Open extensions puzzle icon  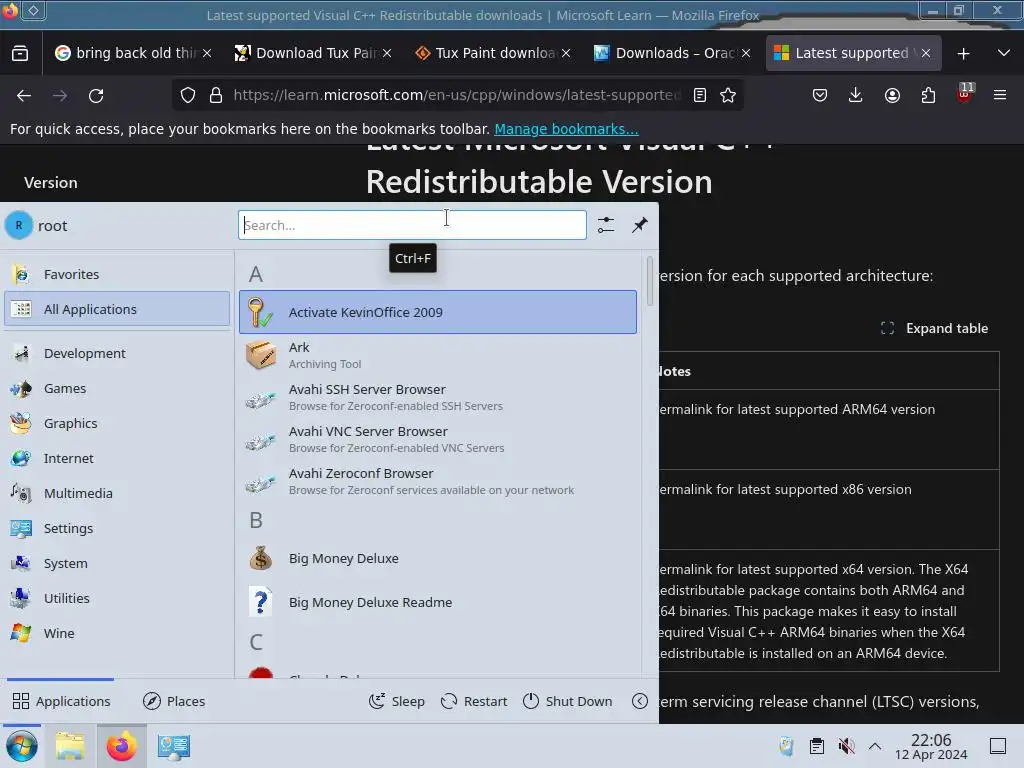(928, 95)
